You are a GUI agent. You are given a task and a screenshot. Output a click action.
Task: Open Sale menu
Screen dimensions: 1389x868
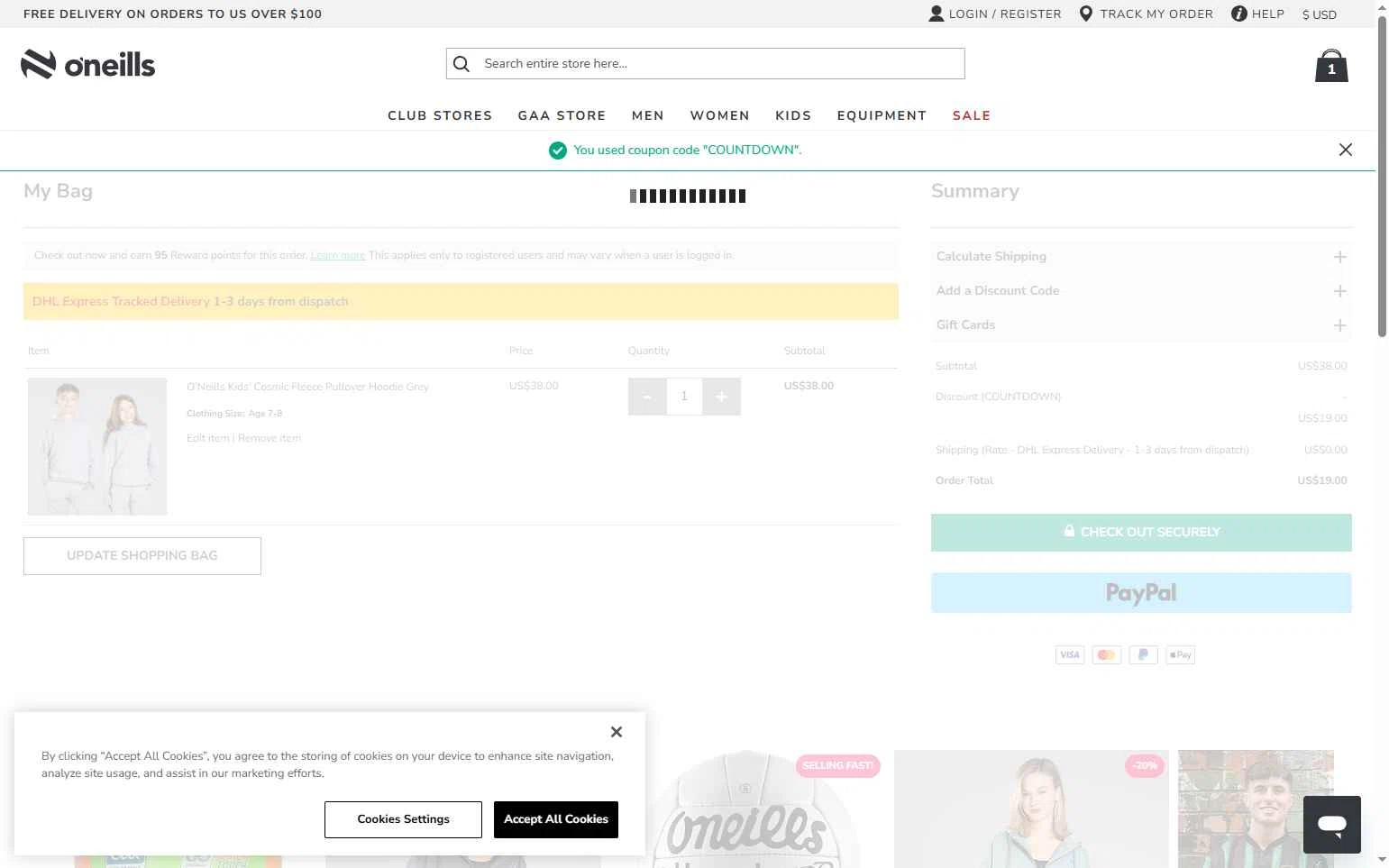pyautogui.click(x=972, y=115)
